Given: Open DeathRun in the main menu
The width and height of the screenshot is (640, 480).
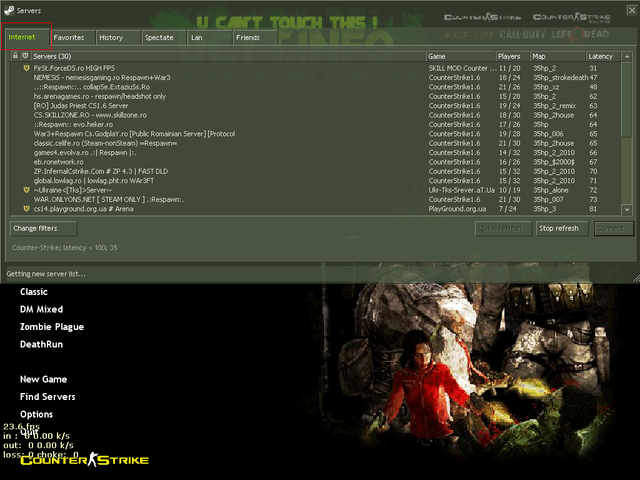Looking at the screenshot, I should [42, 344].
